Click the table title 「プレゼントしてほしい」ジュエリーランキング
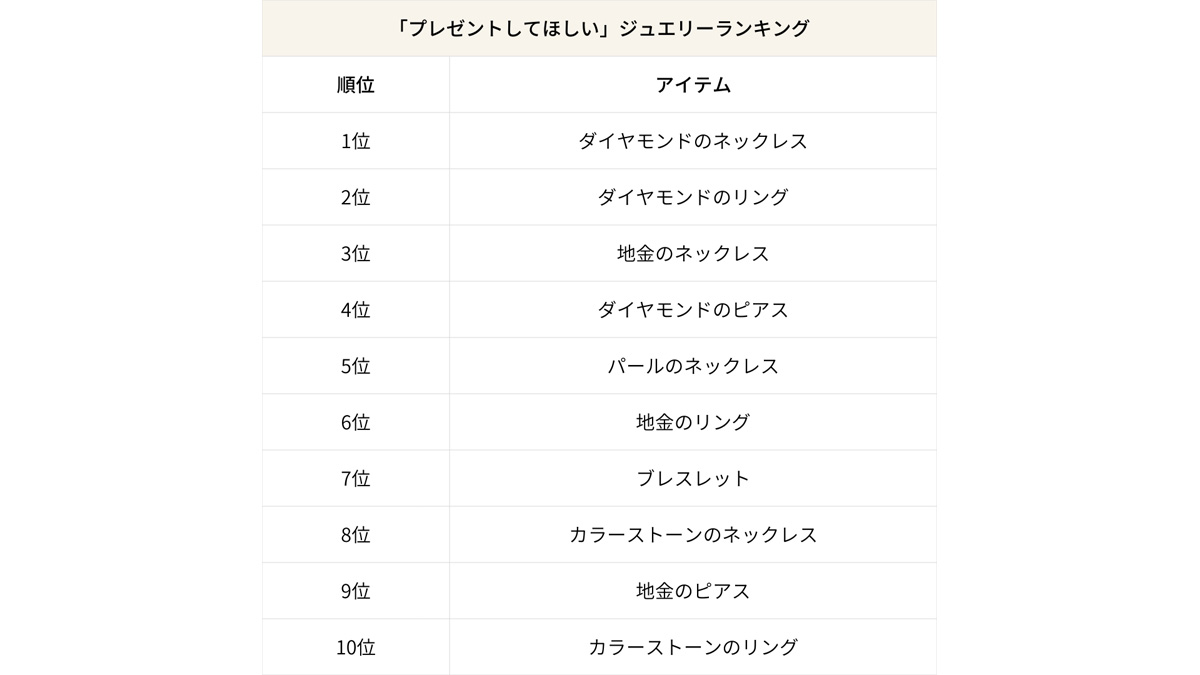Image resolution: width=1200 pixels, height=675 pixels. click(x=602, y=29)
